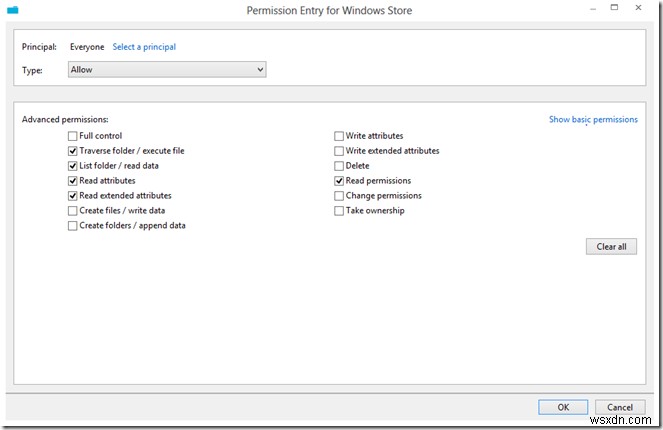663x430 pixels.
Task: Toggle the Read attributes checkbox
Action: (73, 181)
